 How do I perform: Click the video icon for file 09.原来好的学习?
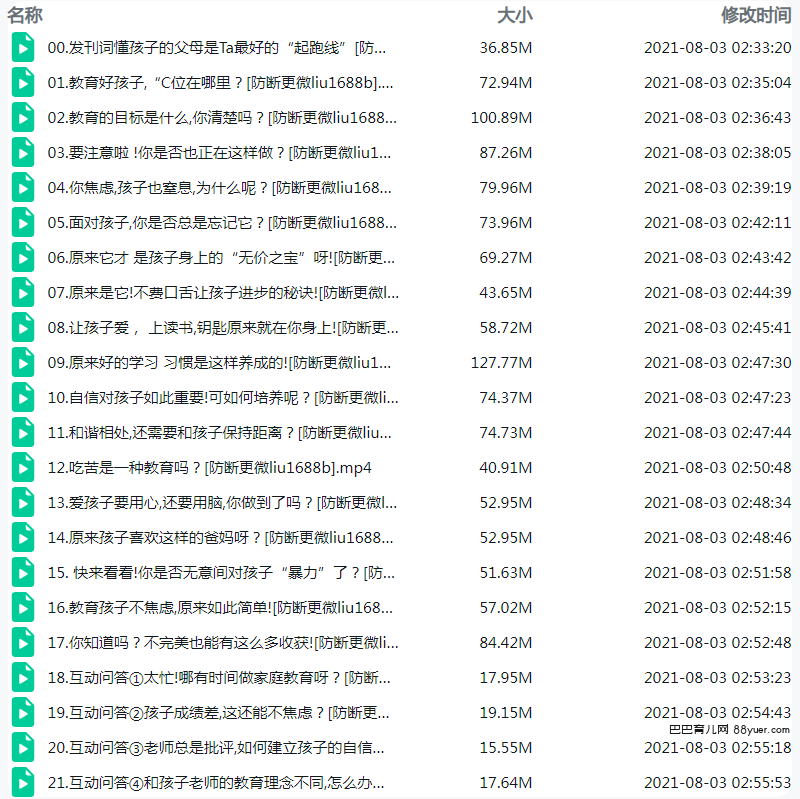click(23, 363)
